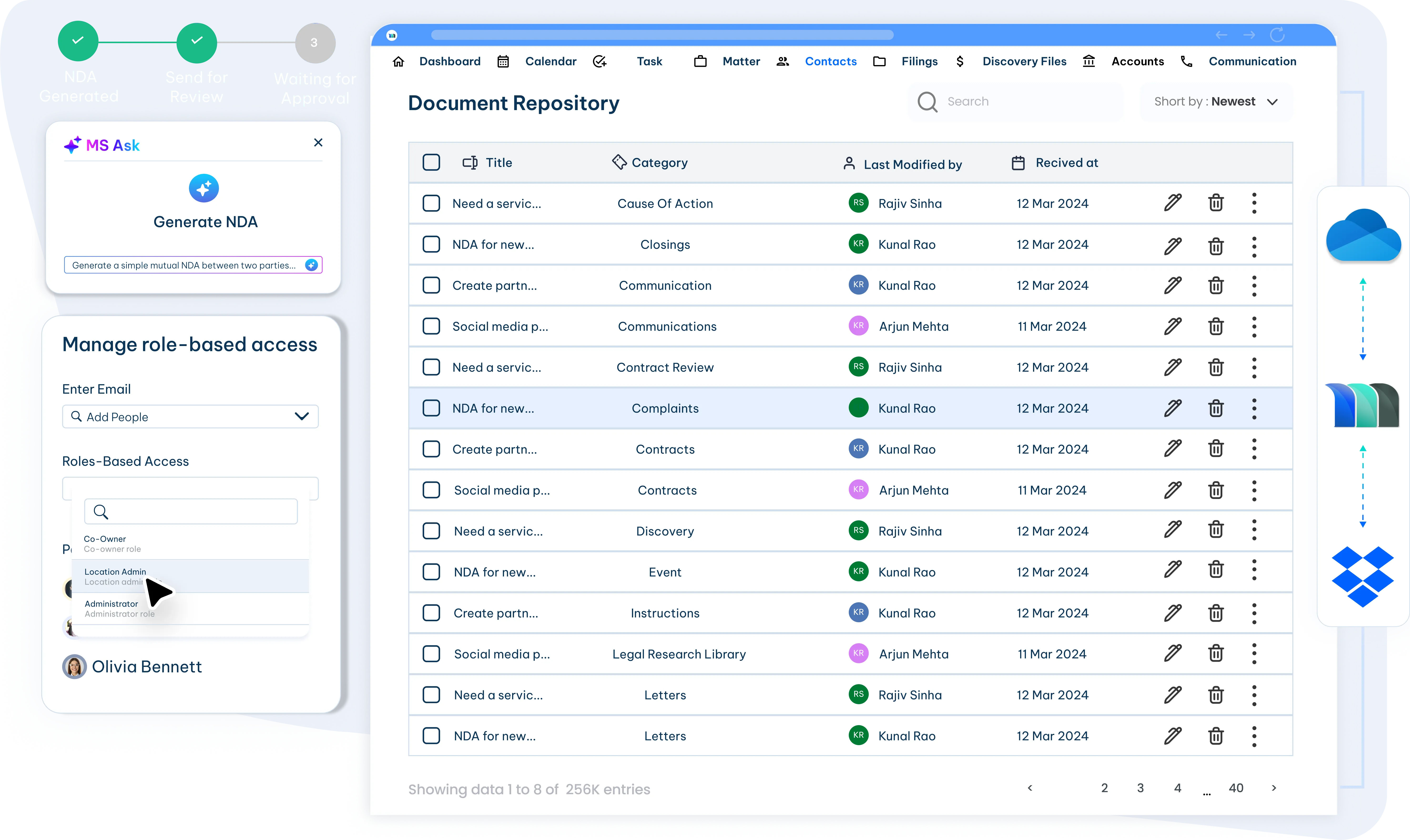This screenshot has width=1410, height=840.
Task: Open the Task tab
Action: click(649, 61)
